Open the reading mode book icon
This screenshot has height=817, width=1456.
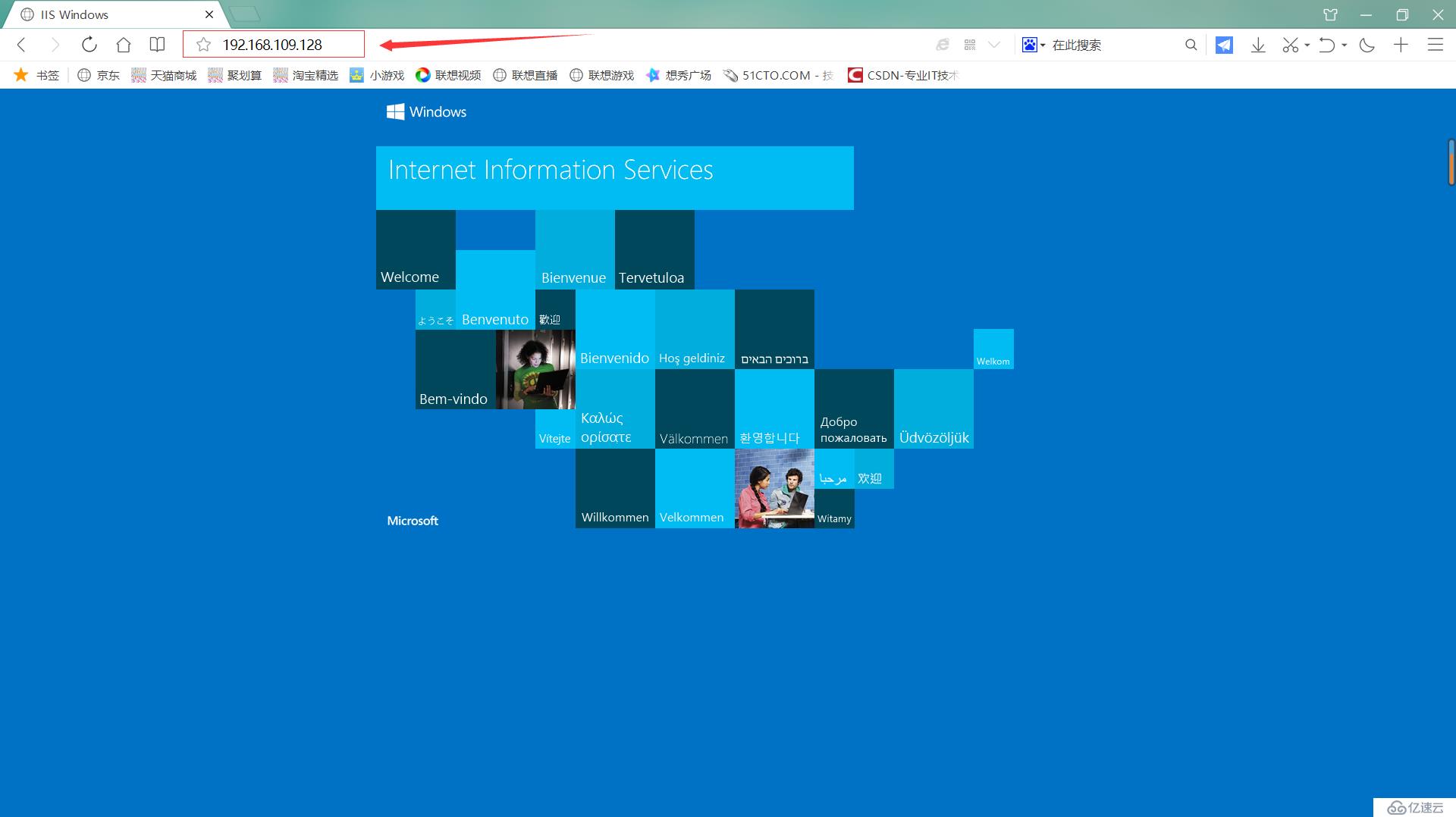click(157, 45)
